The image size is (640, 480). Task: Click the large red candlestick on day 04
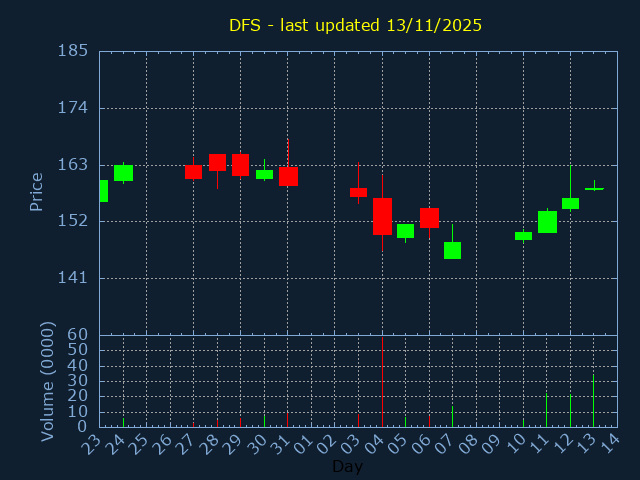coord(382,216)
